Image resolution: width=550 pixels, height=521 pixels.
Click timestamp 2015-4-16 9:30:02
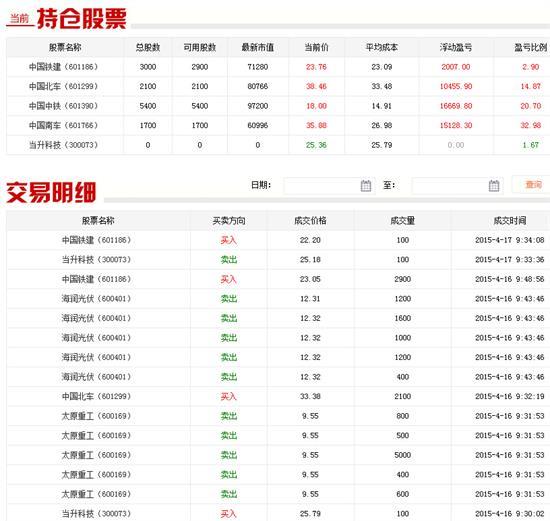click(x=510, y=514)
